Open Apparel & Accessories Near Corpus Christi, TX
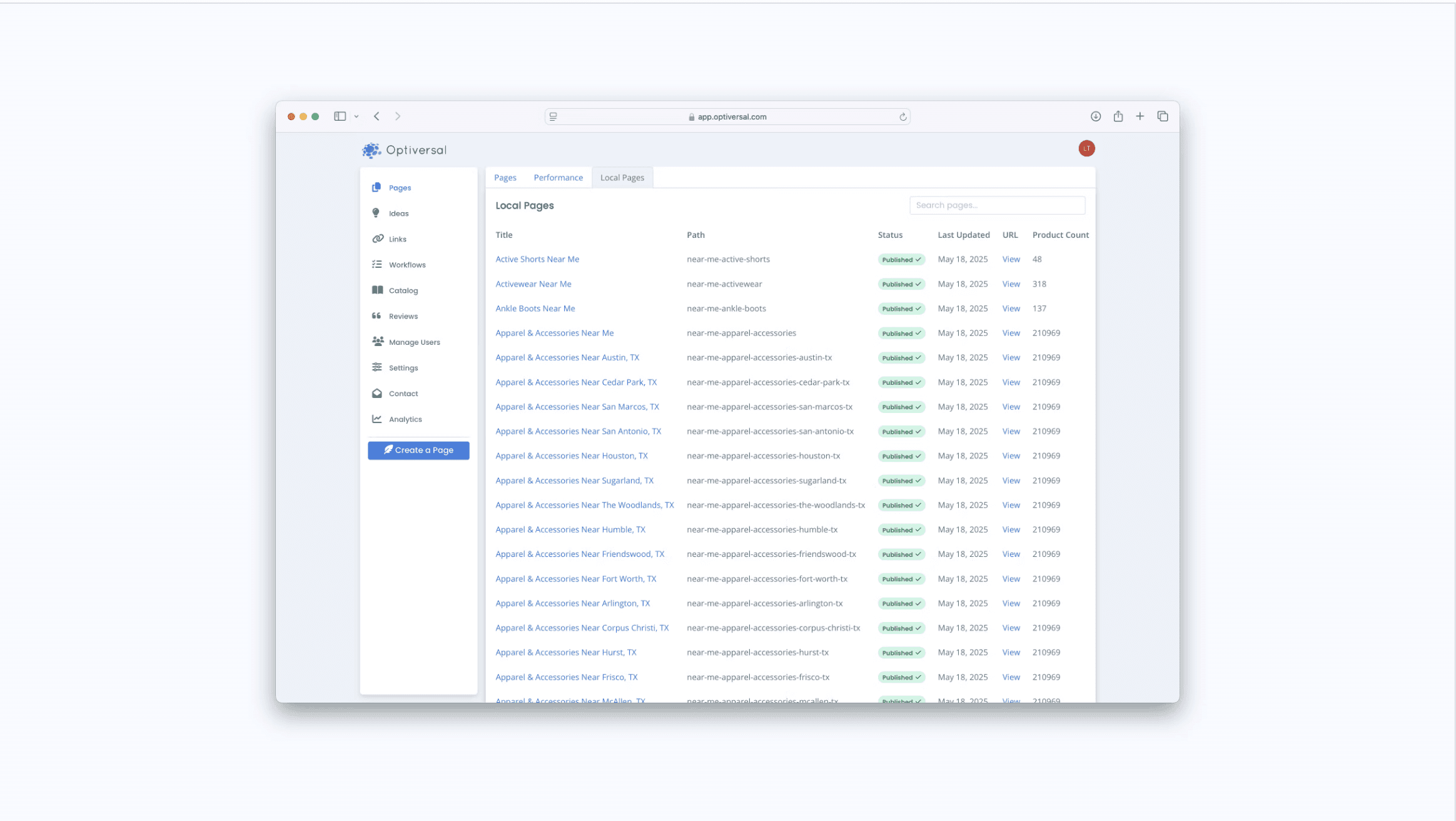 pyautogui.click(x=582, y=628)
